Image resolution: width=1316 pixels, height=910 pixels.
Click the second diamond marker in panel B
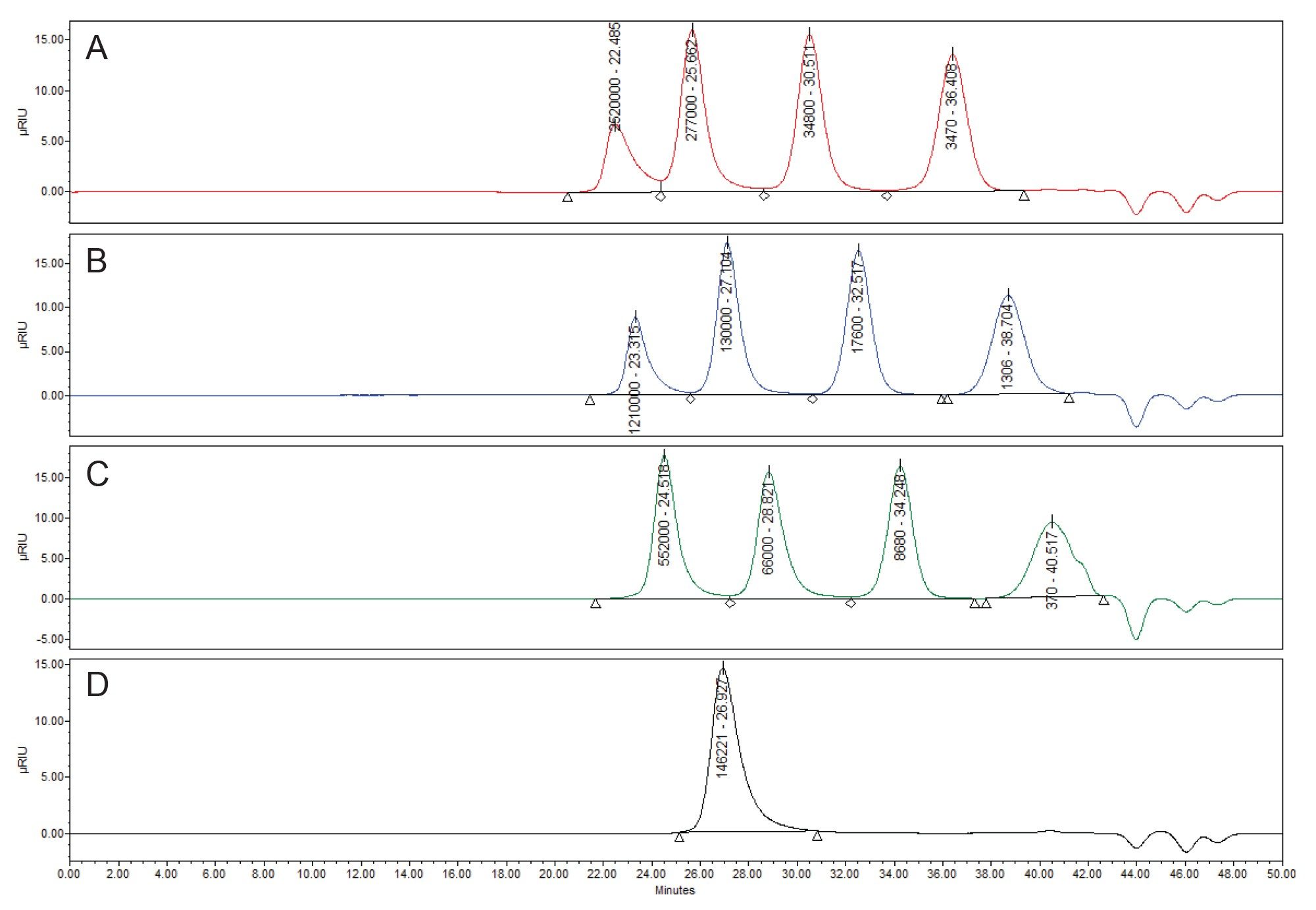tap(812, 399)
